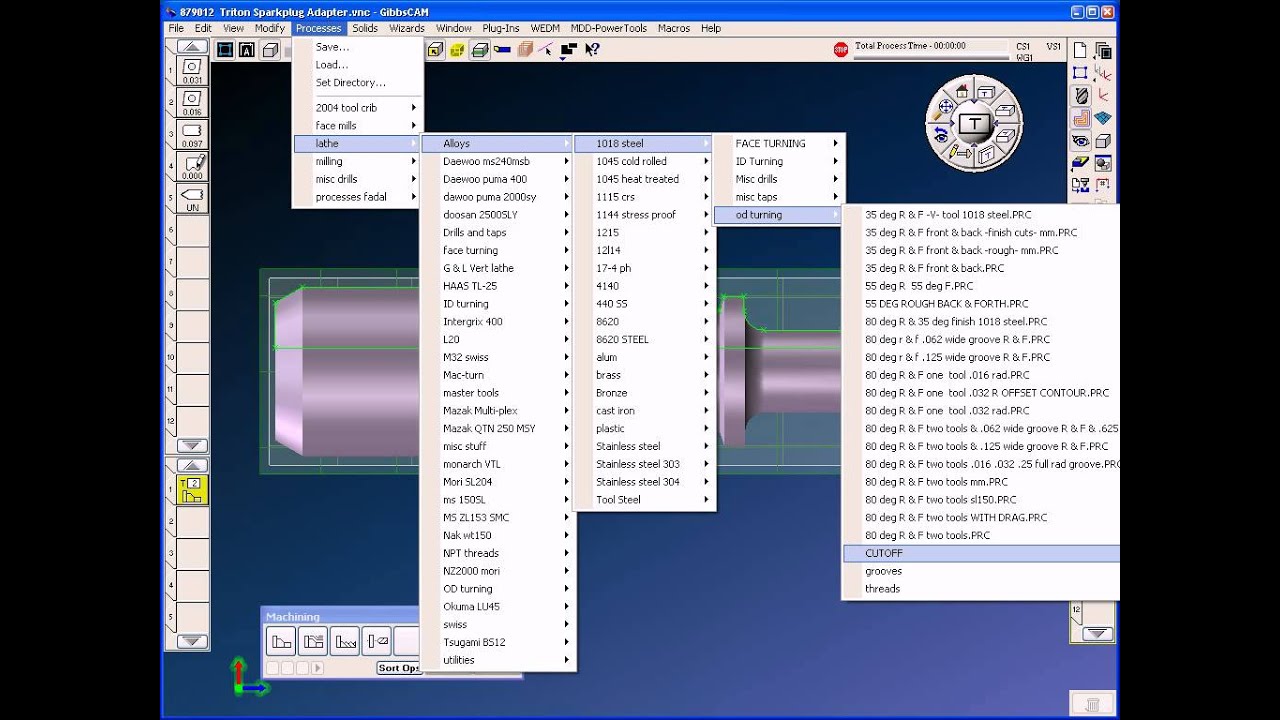Expand the 'HAAS TL-25' submenu
This screenshot has height=720, width=1280.
point(496,286)
